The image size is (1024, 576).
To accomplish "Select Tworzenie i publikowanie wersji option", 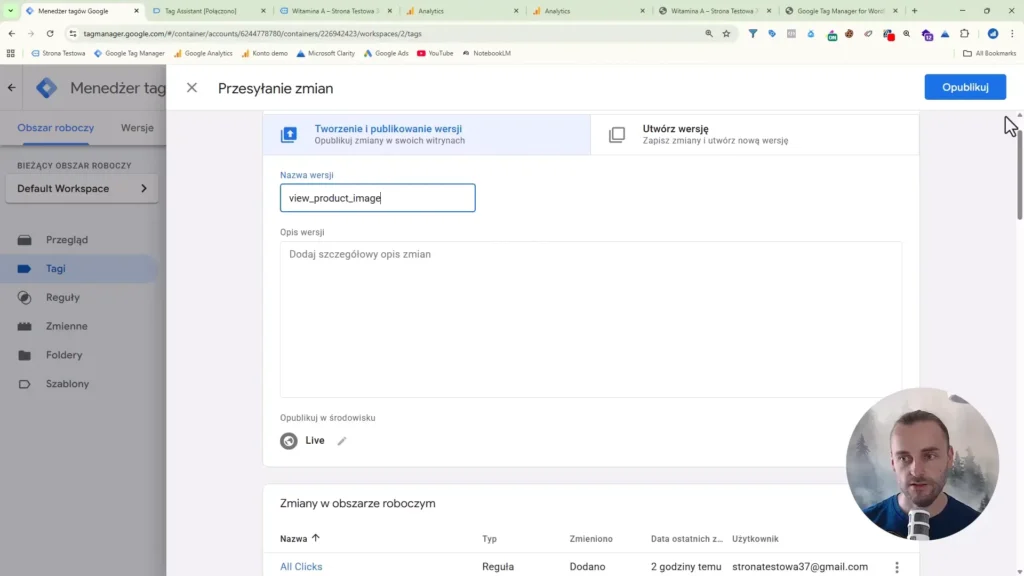I will pos(427,135).
